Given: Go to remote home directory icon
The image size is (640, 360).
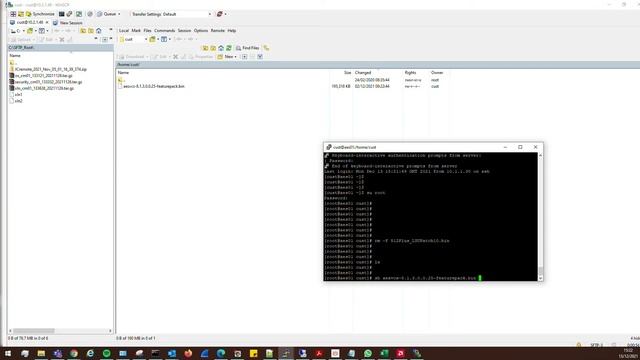Looking at the screenshot, I should pos(221,48).
